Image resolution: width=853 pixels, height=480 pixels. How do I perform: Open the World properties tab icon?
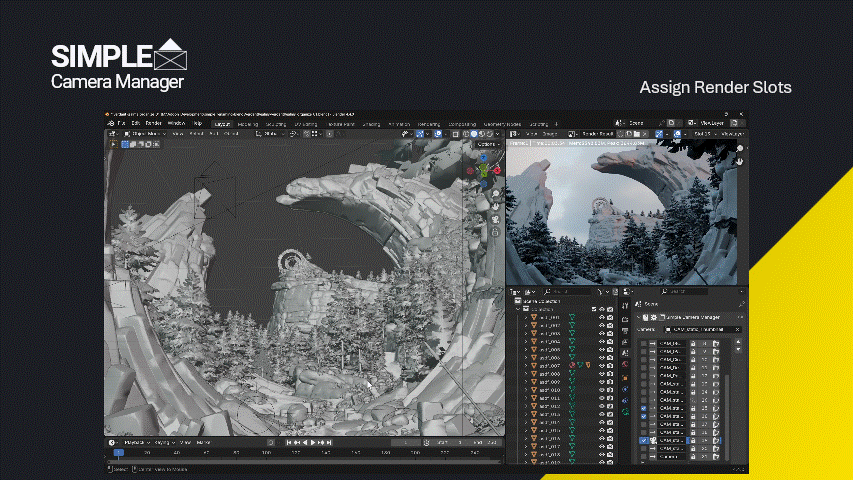[625, 365]
